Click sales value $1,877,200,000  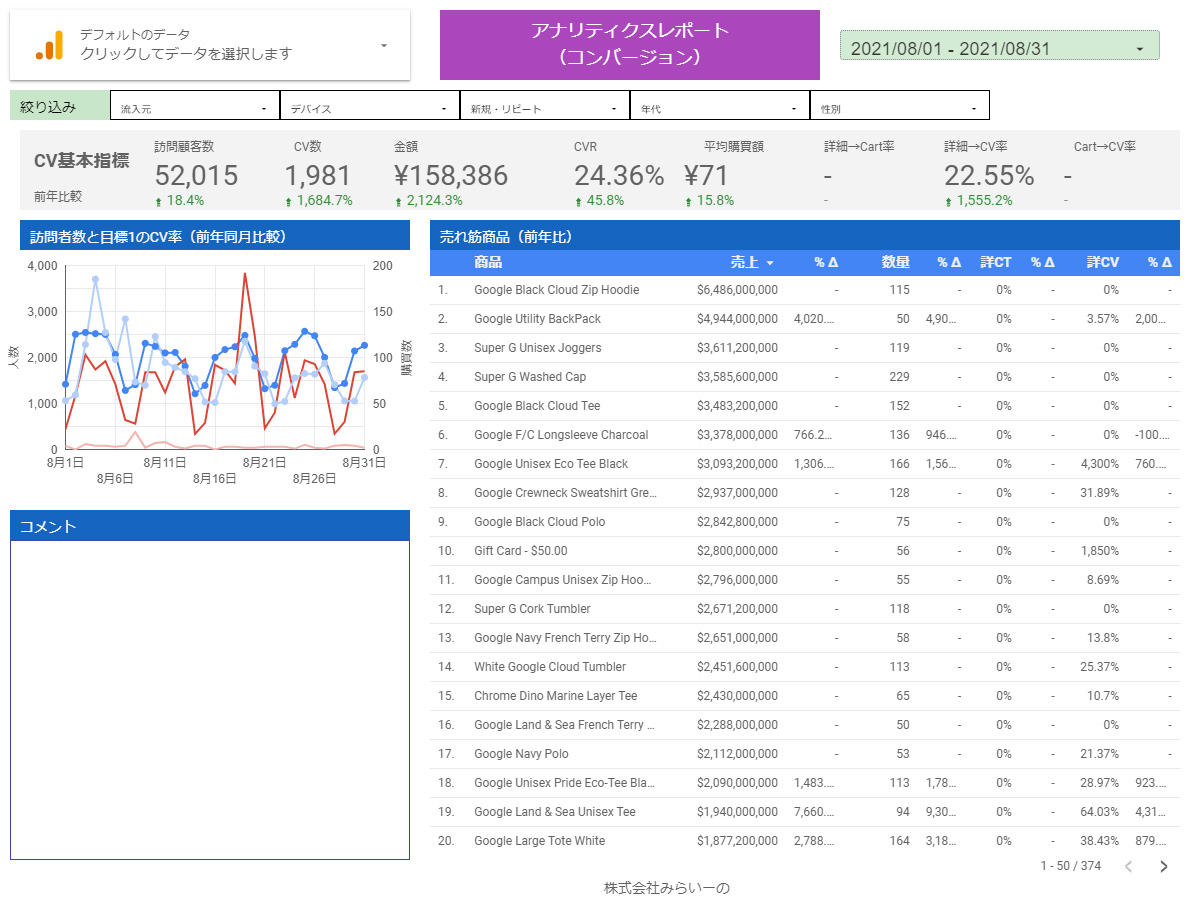click(737, 841)
